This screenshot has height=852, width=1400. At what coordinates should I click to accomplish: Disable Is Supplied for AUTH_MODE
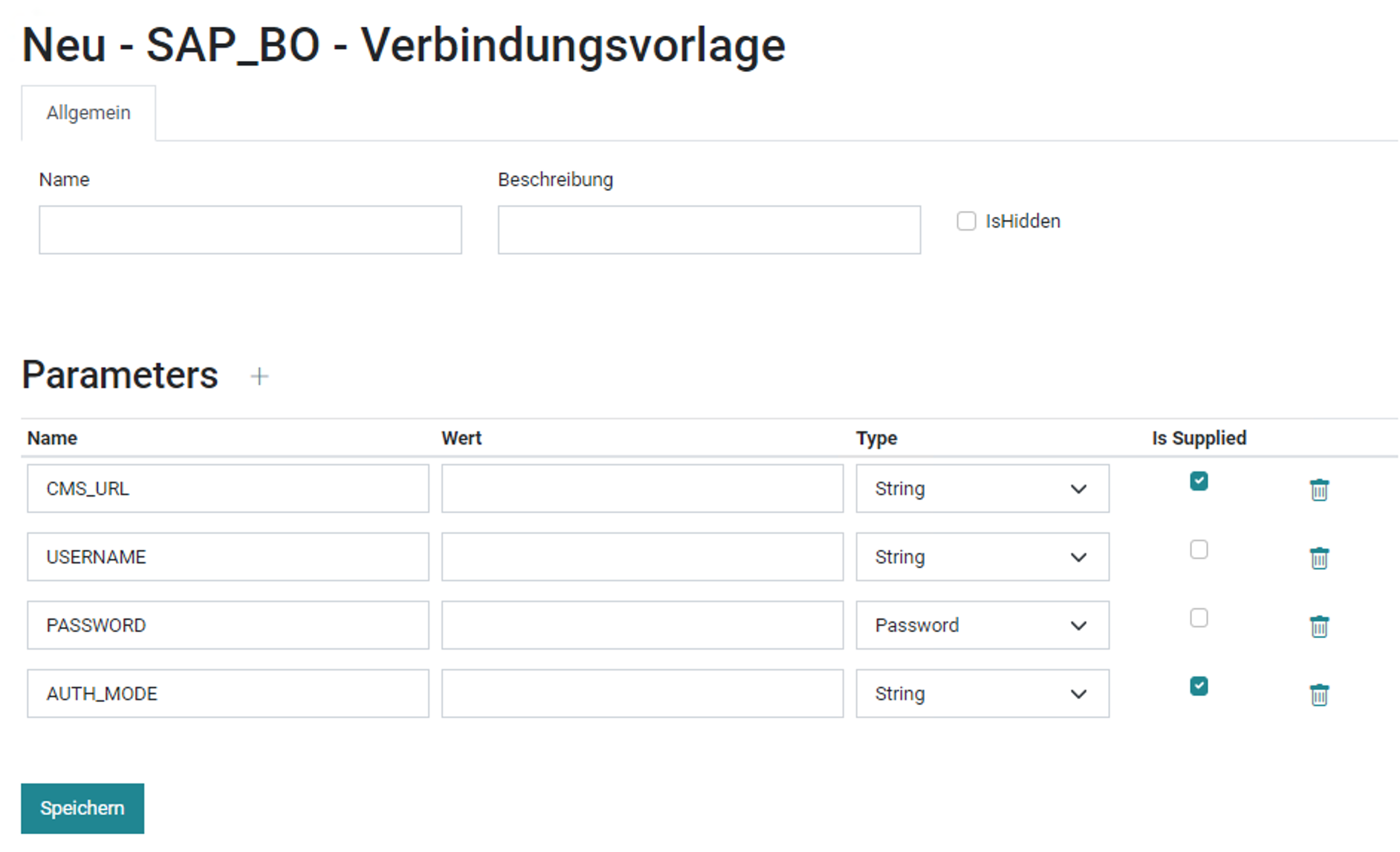(1199, 686)
